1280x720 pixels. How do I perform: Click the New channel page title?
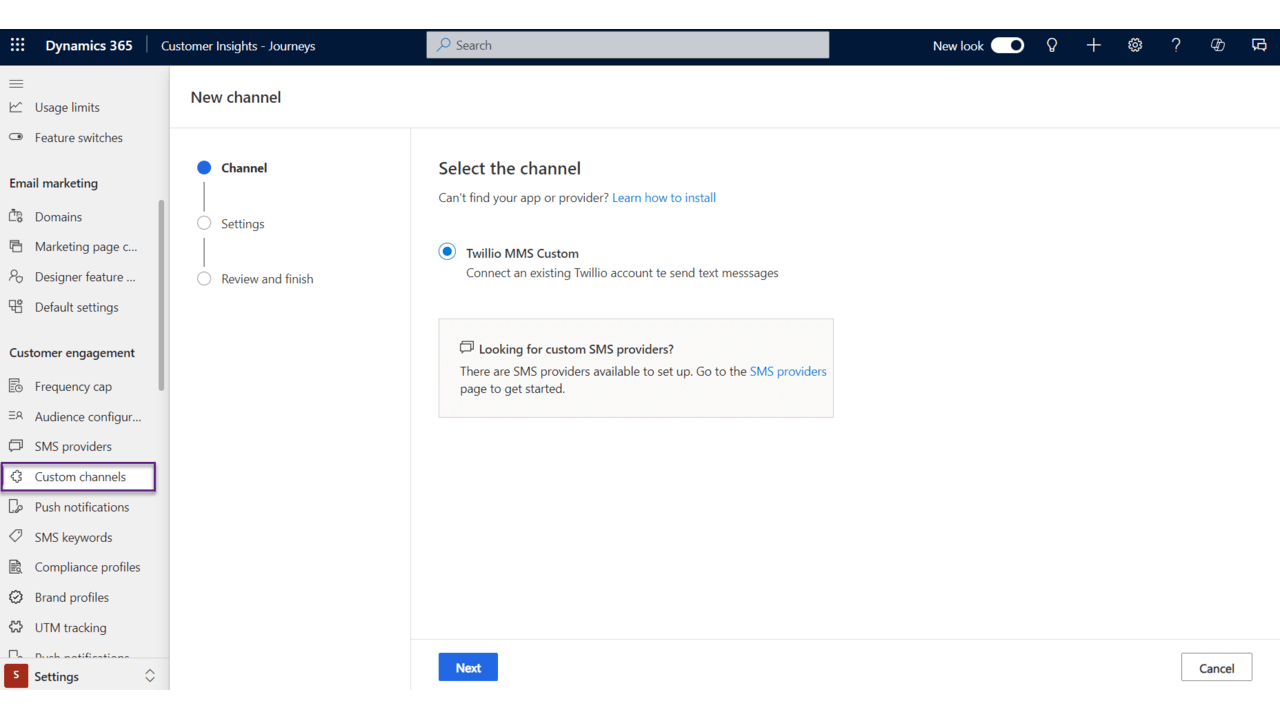click(236, 97)
